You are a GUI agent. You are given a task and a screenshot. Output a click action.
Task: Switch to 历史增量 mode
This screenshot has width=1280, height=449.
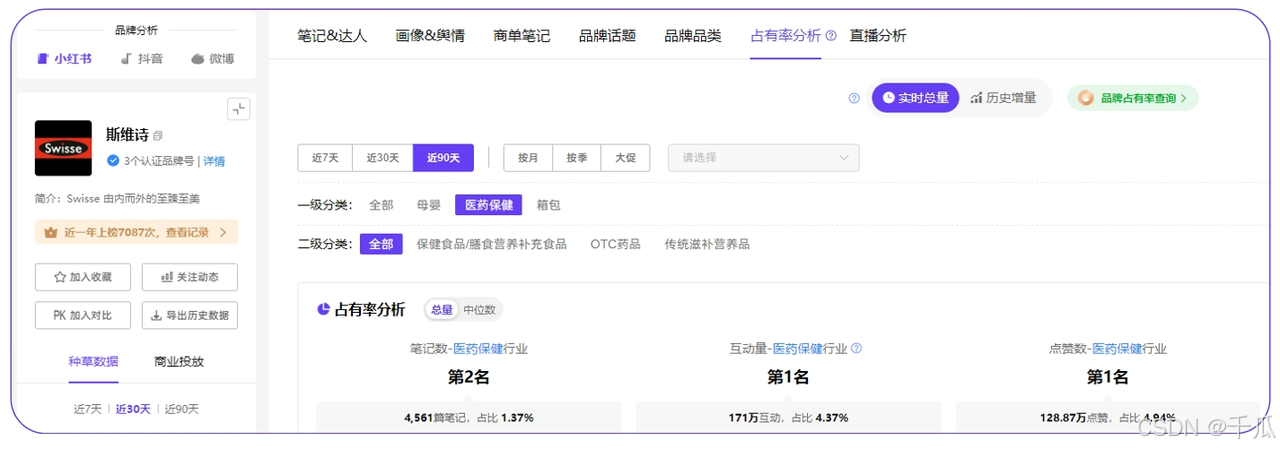[1003, 98]
